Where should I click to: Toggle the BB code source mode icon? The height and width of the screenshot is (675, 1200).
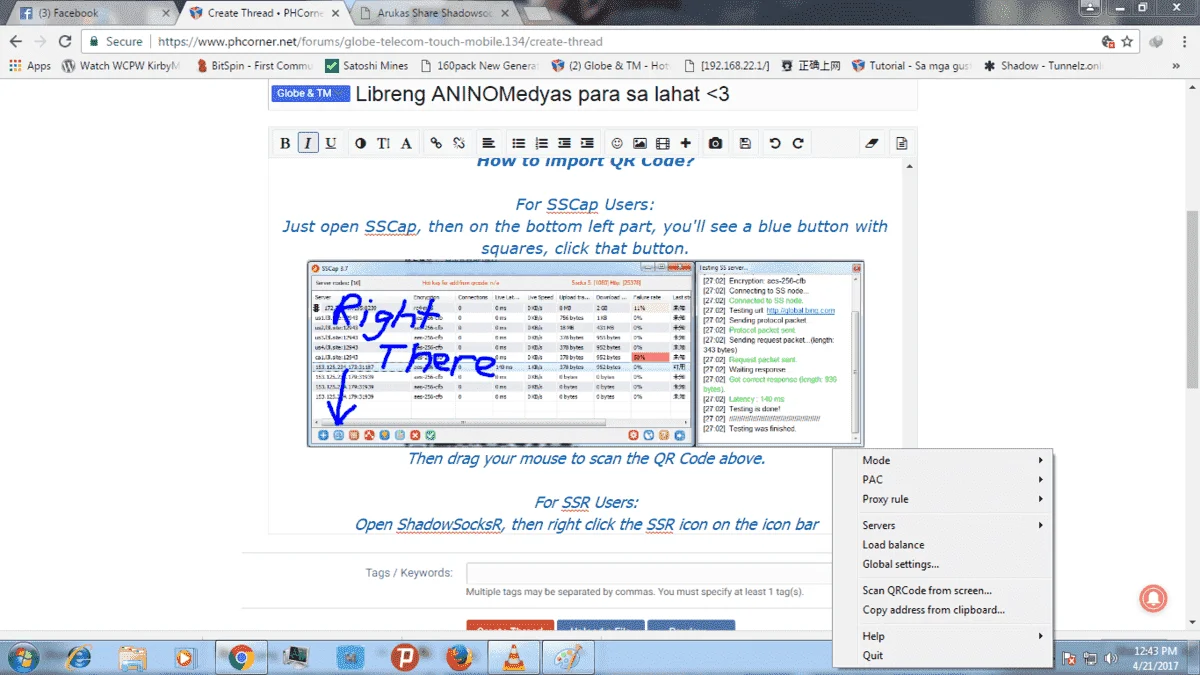pos(901,143)
